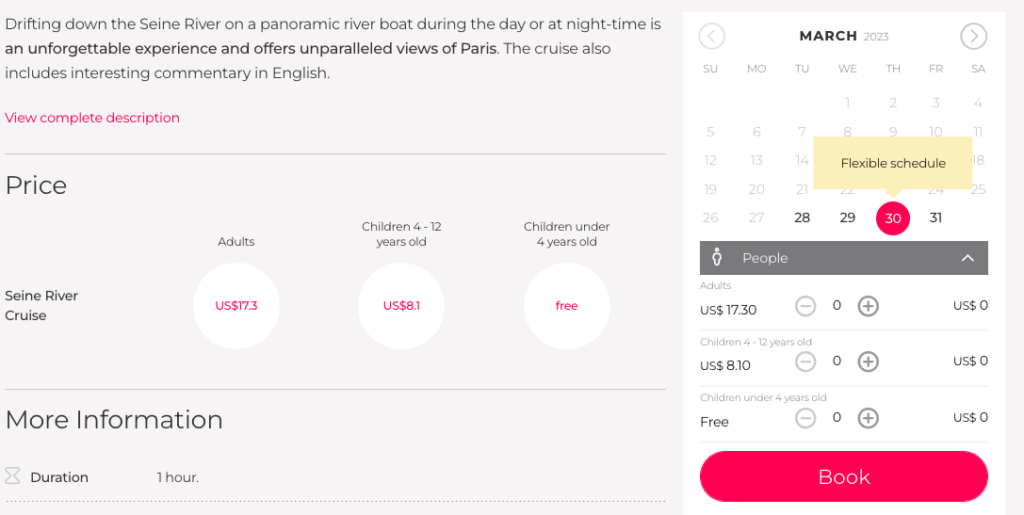Image resolution: width=1024 pixels, height=515 pixels.
Task: Increase Adults ticket count
Action: point(868,306)
